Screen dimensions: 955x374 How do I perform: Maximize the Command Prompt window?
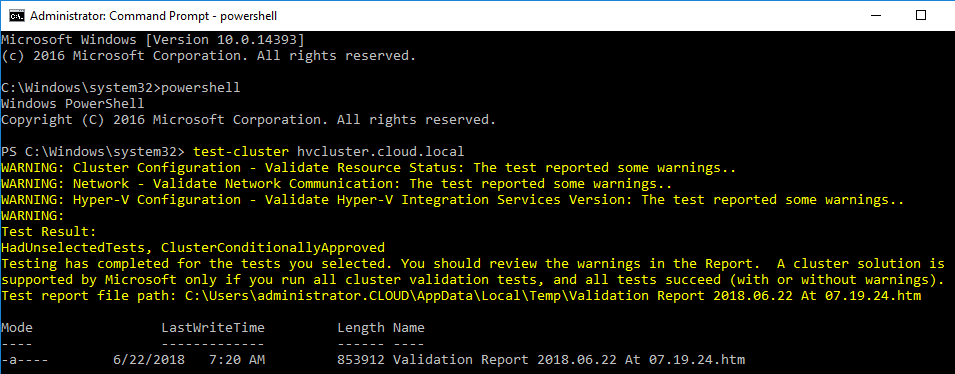click(921, 15)
